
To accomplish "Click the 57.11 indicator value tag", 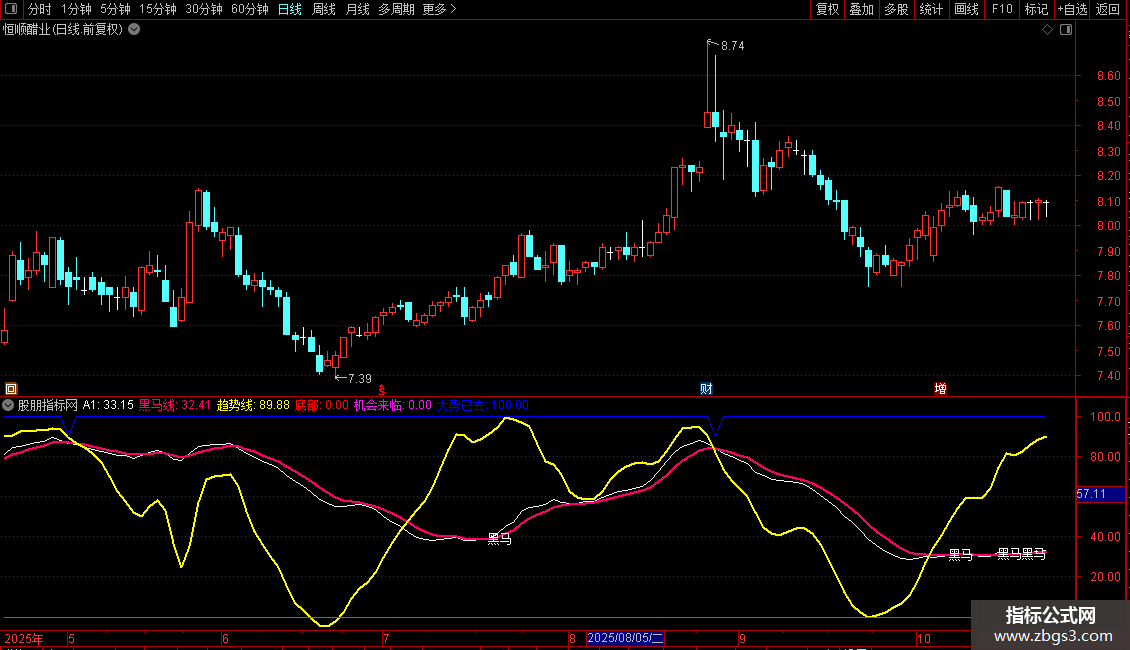I will (x=1092, y=494).
